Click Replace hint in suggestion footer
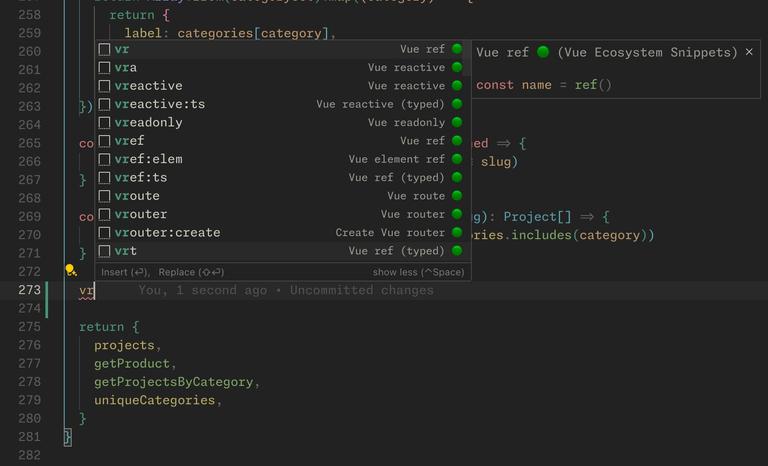The height and width of the screenshot is (466, 768). [191, 272]
